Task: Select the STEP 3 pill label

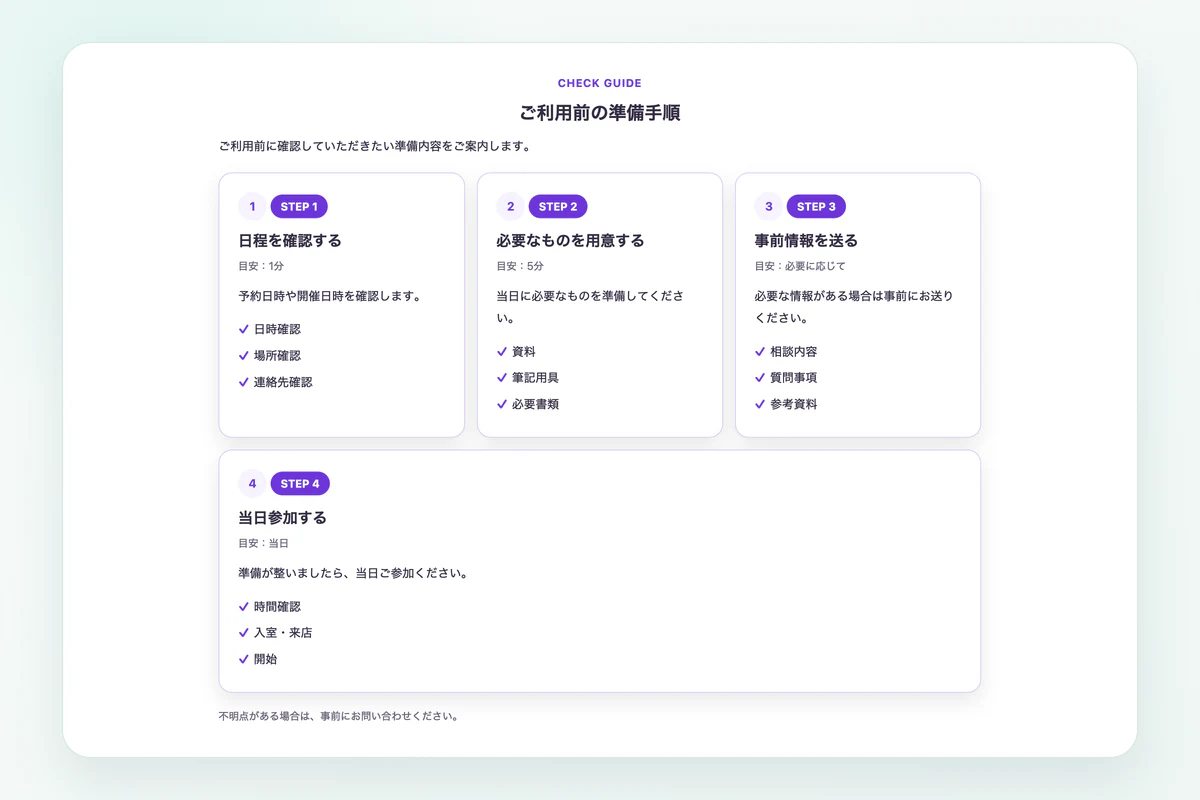Action: 816,207
